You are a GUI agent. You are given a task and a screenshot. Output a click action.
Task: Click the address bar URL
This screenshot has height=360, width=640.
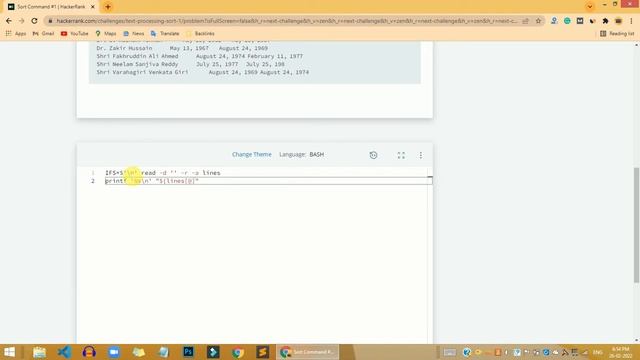pos(286,21)
